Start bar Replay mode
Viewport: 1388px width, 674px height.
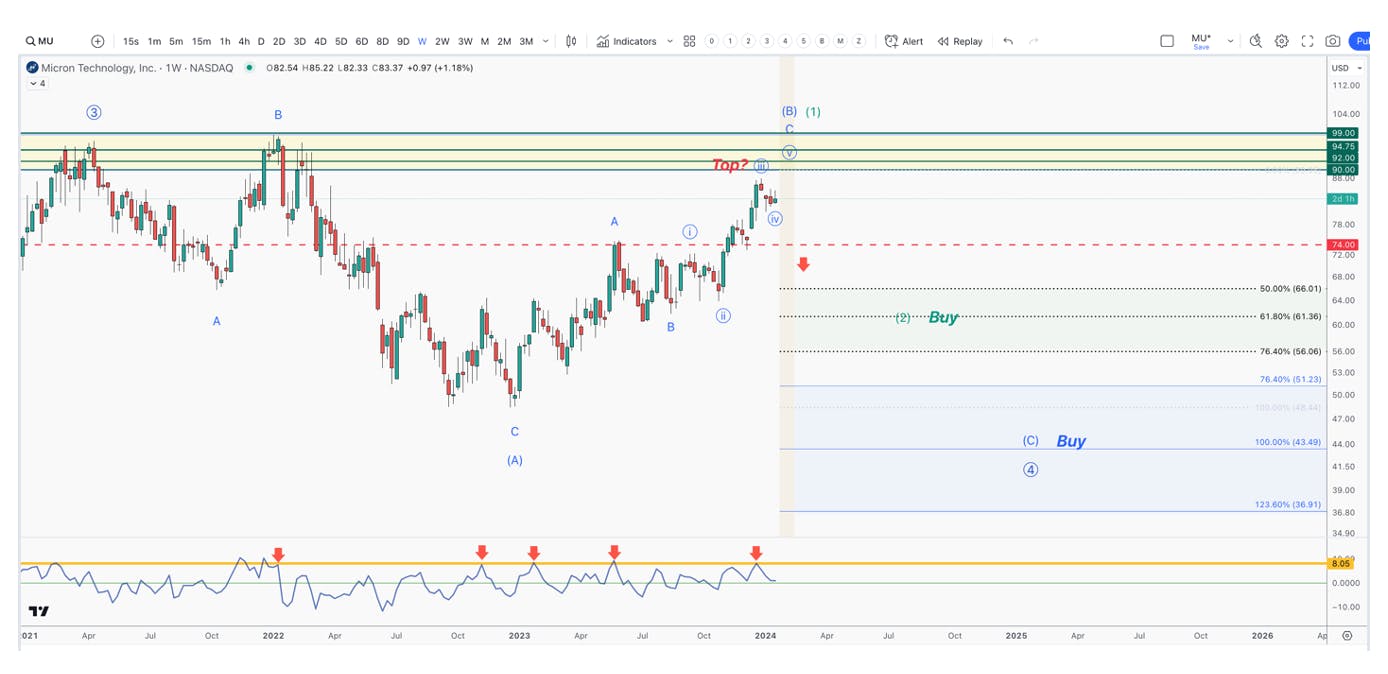[960, 41]
